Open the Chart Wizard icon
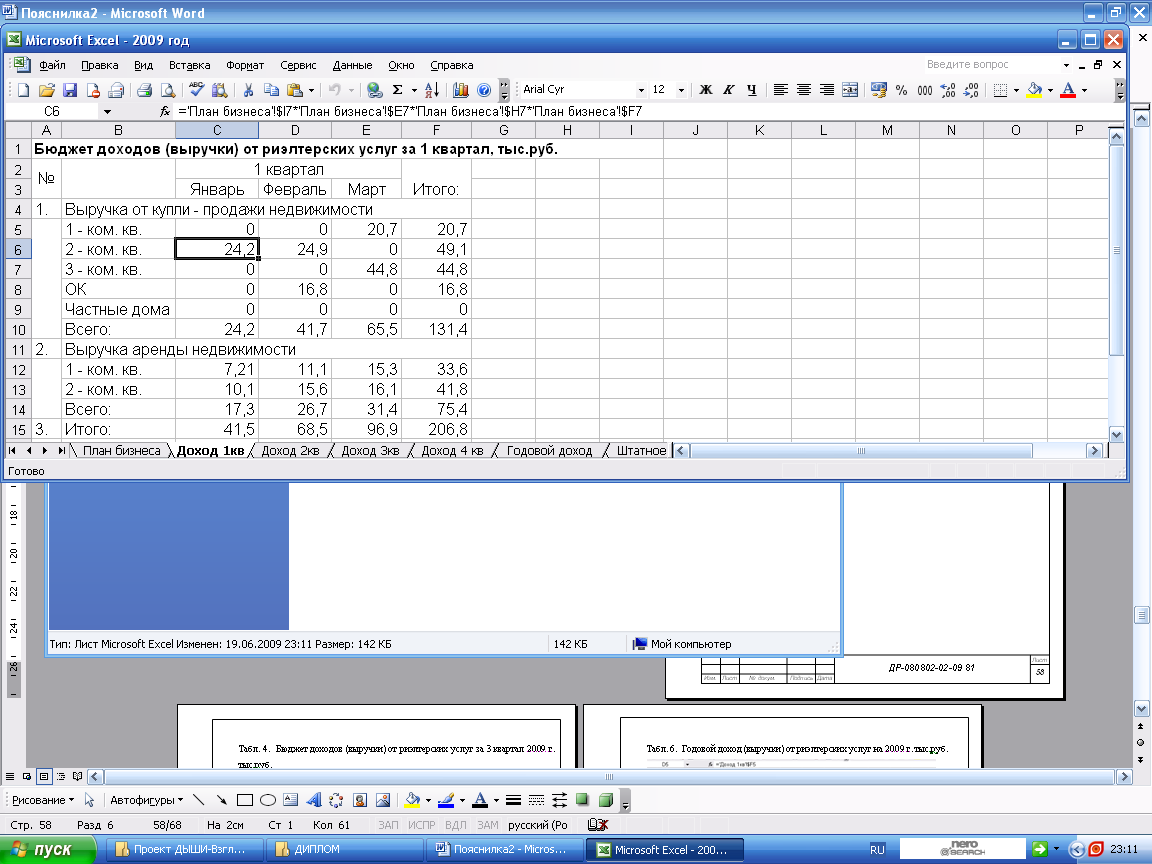 coord(461,90)
